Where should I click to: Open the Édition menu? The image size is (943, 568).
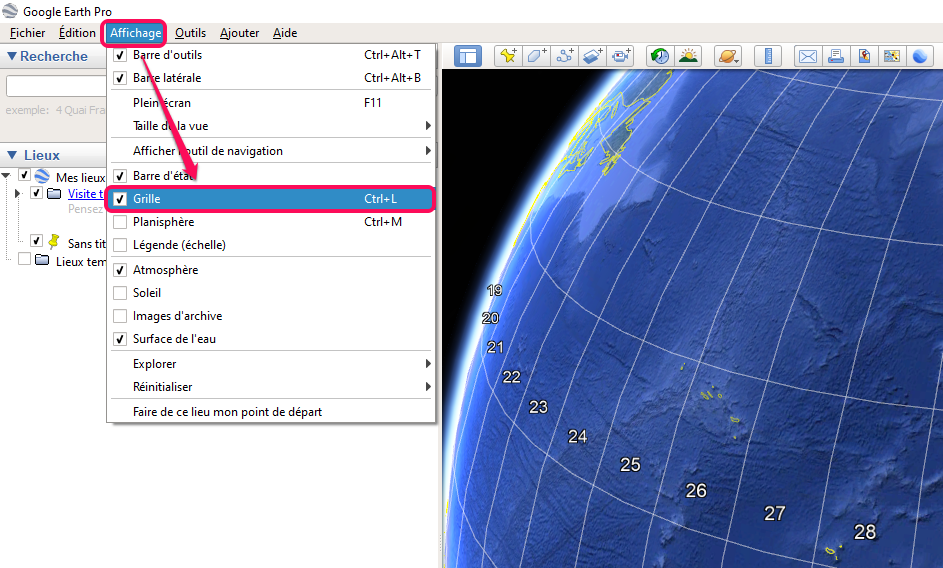coord(77,33)
